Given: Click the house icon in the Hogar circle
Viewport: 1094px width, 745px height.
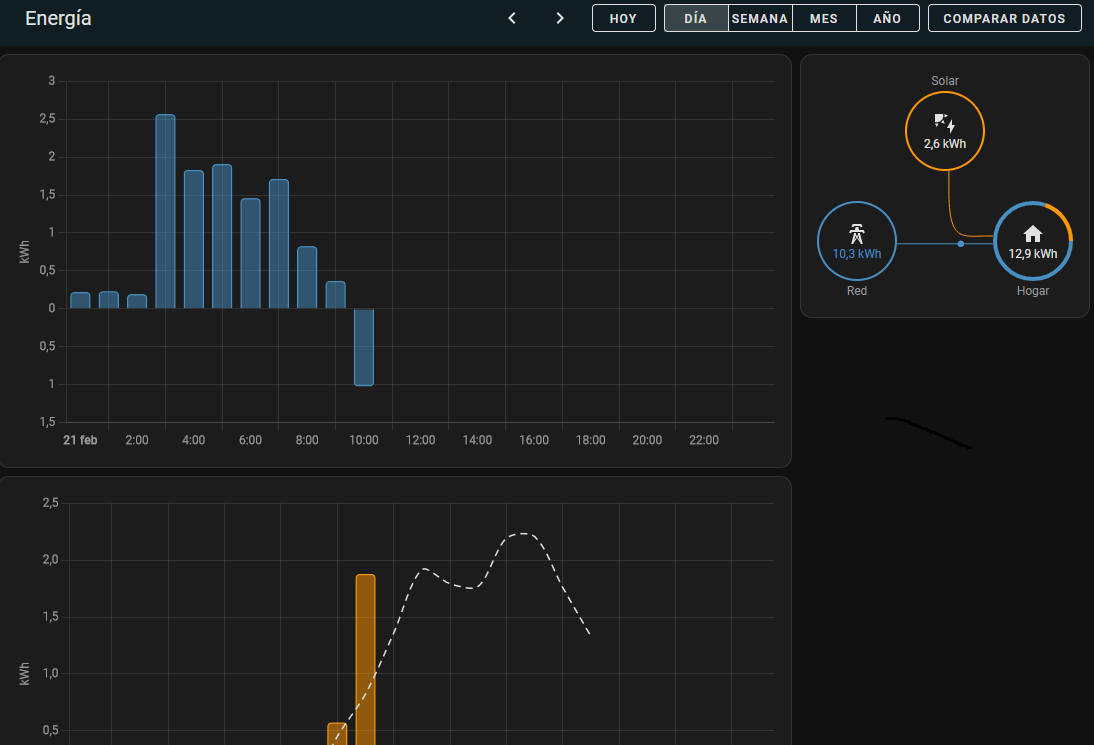Looking at the screenshot, I should (1033, 234).
